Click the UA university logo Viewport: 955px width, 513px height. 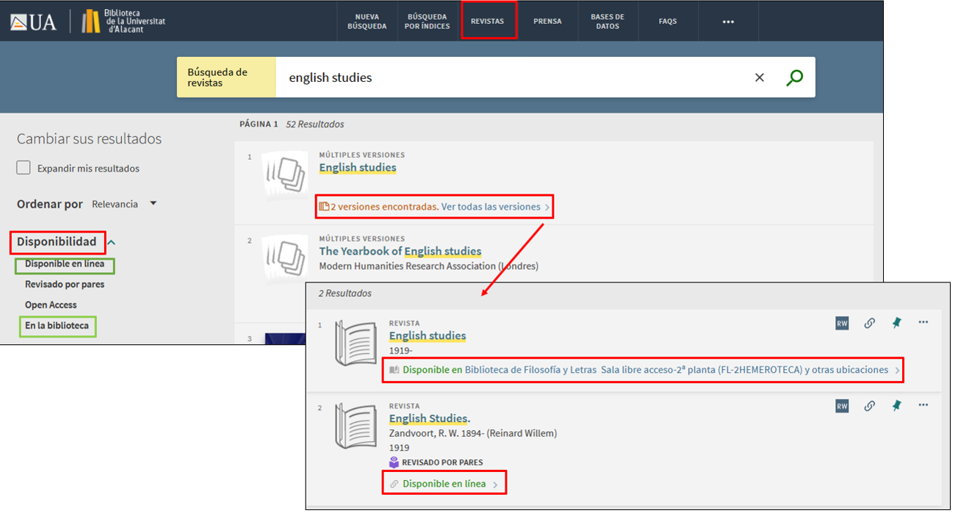pyautogui.click(x=33, y=21)
